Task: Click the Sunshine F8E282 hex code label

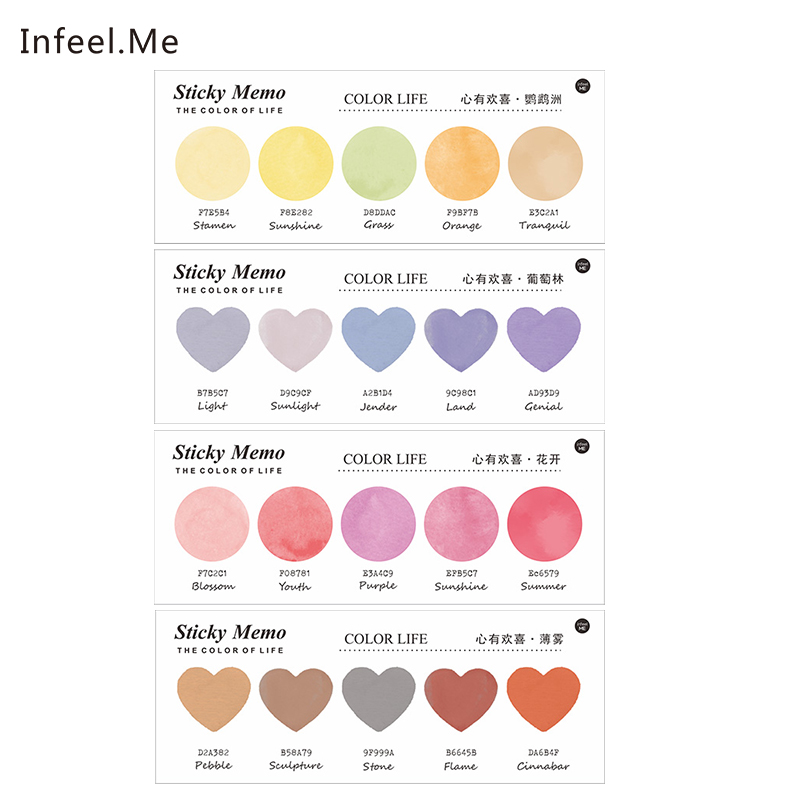Action: (x=296, y=212)
